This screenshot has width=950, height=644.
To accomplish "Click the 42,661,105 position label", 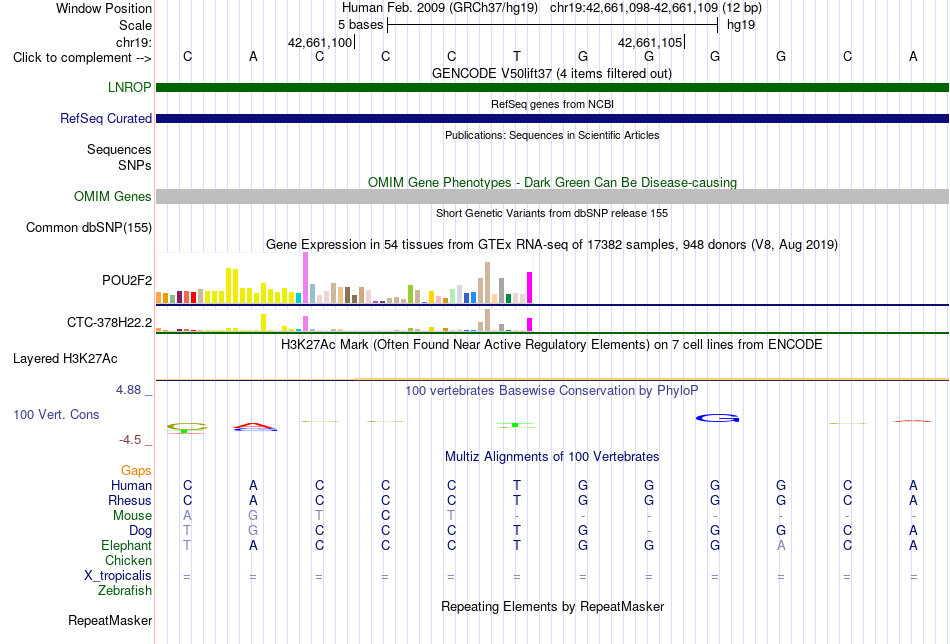I will point(650,42).
